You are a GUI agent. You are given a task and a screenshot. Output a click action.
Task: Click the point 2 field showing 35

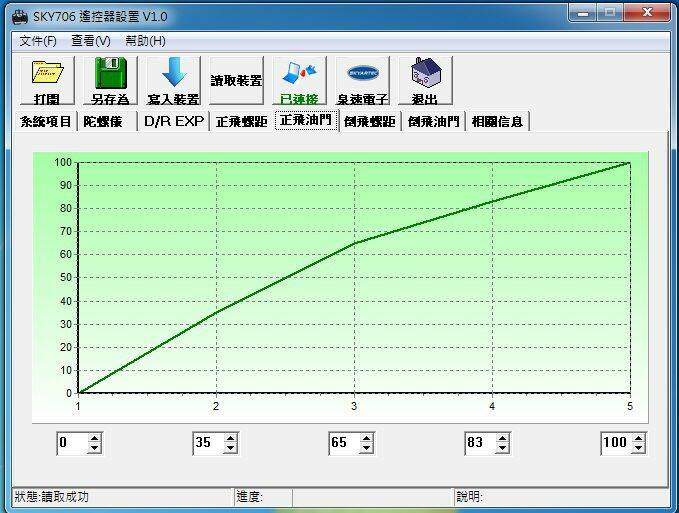[209, 443]
